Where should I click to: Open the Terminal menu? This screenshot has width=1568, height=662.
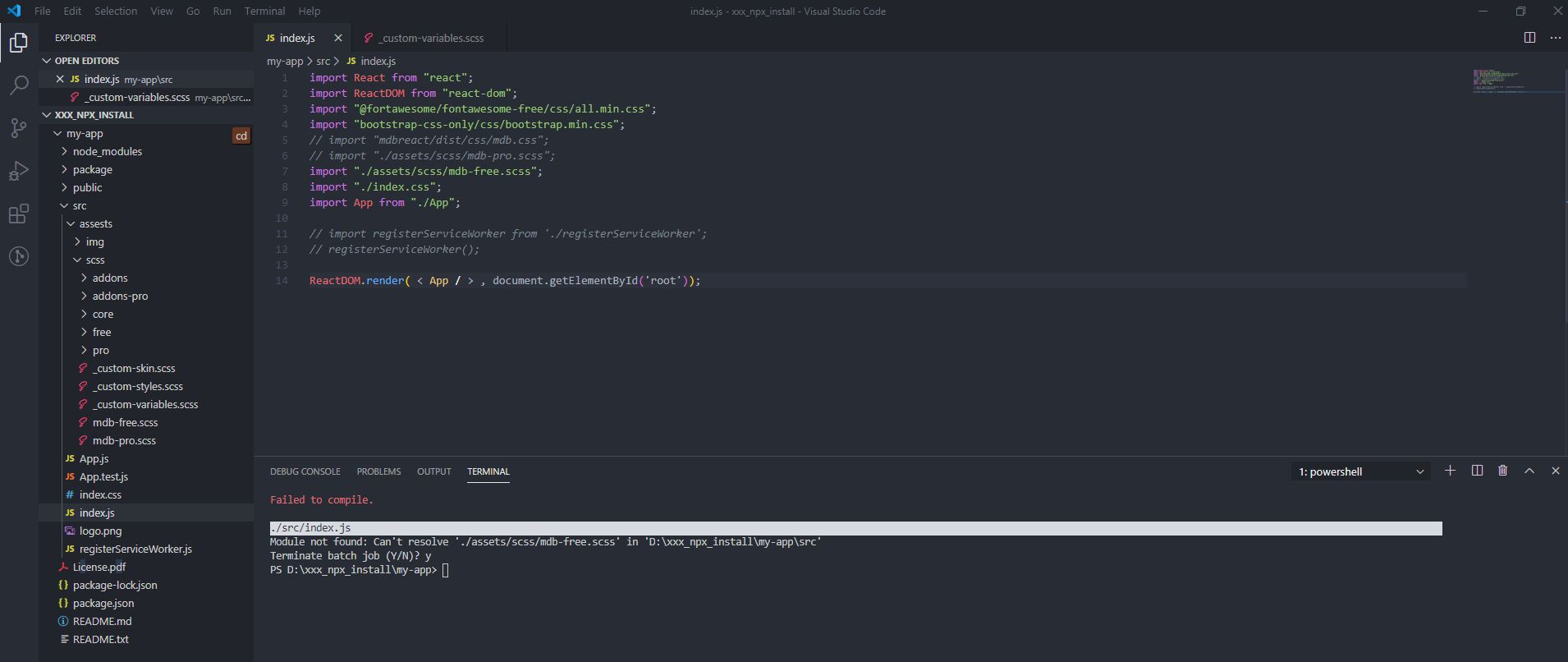[x=264, y=11]
